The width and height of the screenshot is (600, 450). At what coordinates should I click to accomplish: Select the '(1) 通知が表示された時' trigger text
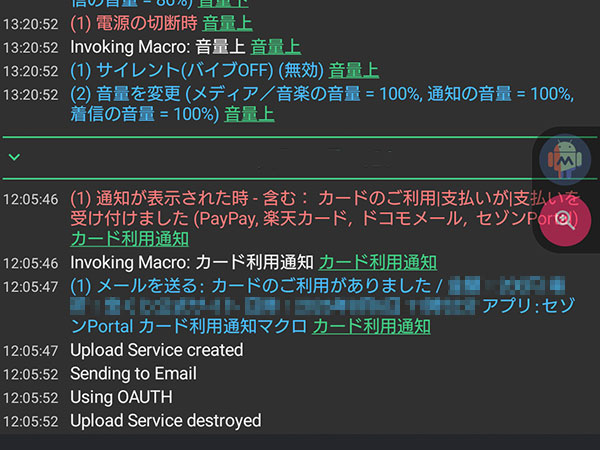tap(325, 209)
